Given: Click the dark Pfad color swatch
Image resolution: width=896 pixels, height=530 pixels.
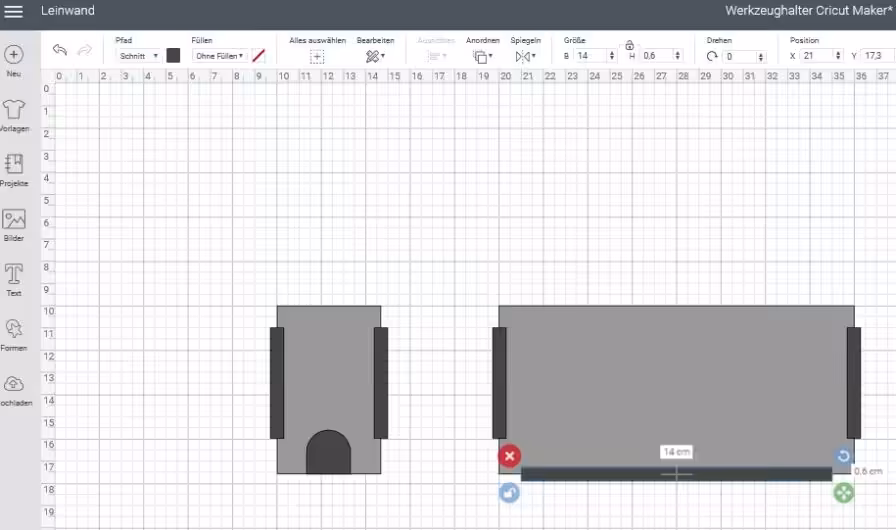Looking at the screenshot, I should coord(173,56).
